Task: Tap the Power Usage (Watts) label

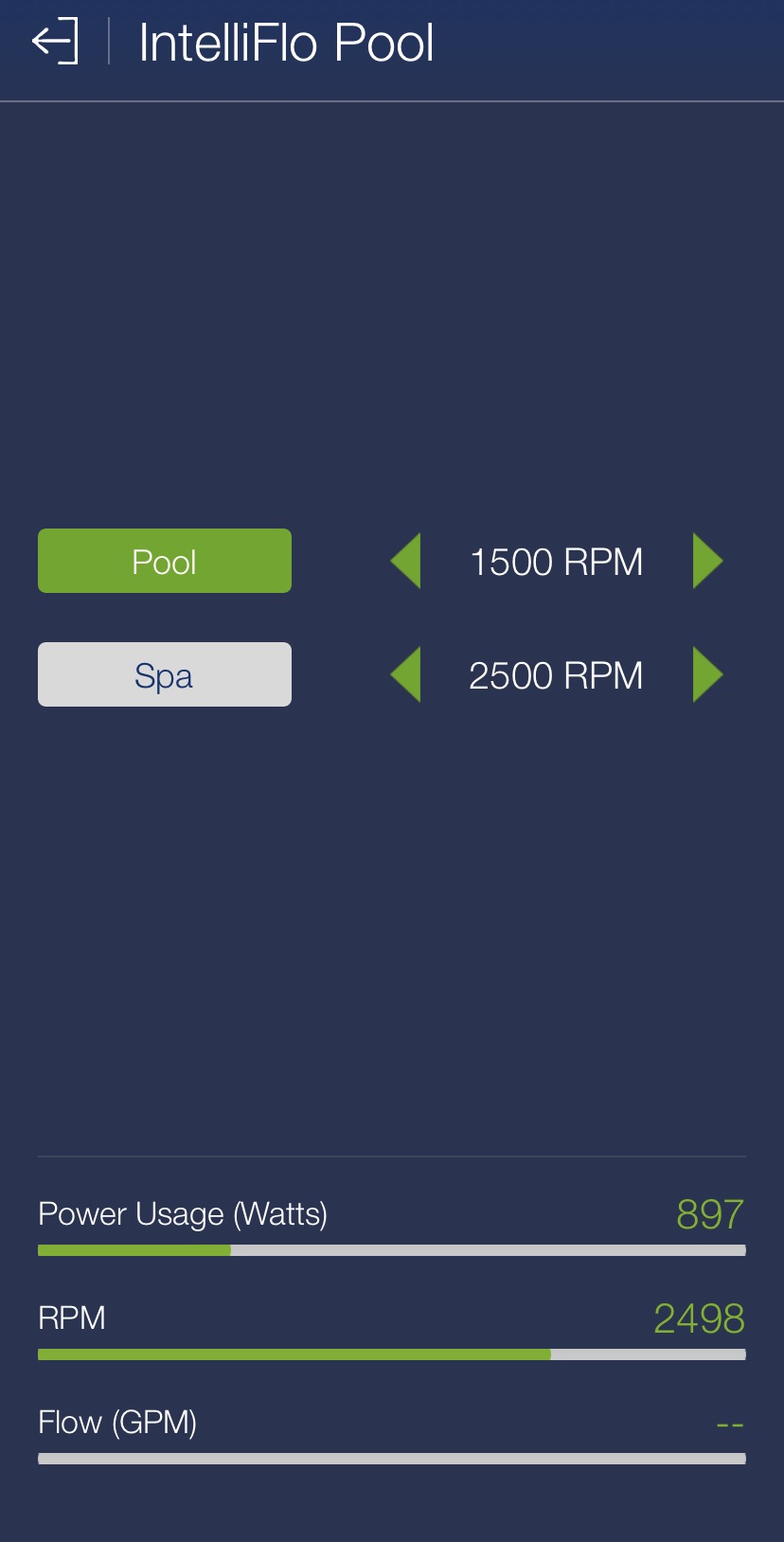Action: [183, 1214]
